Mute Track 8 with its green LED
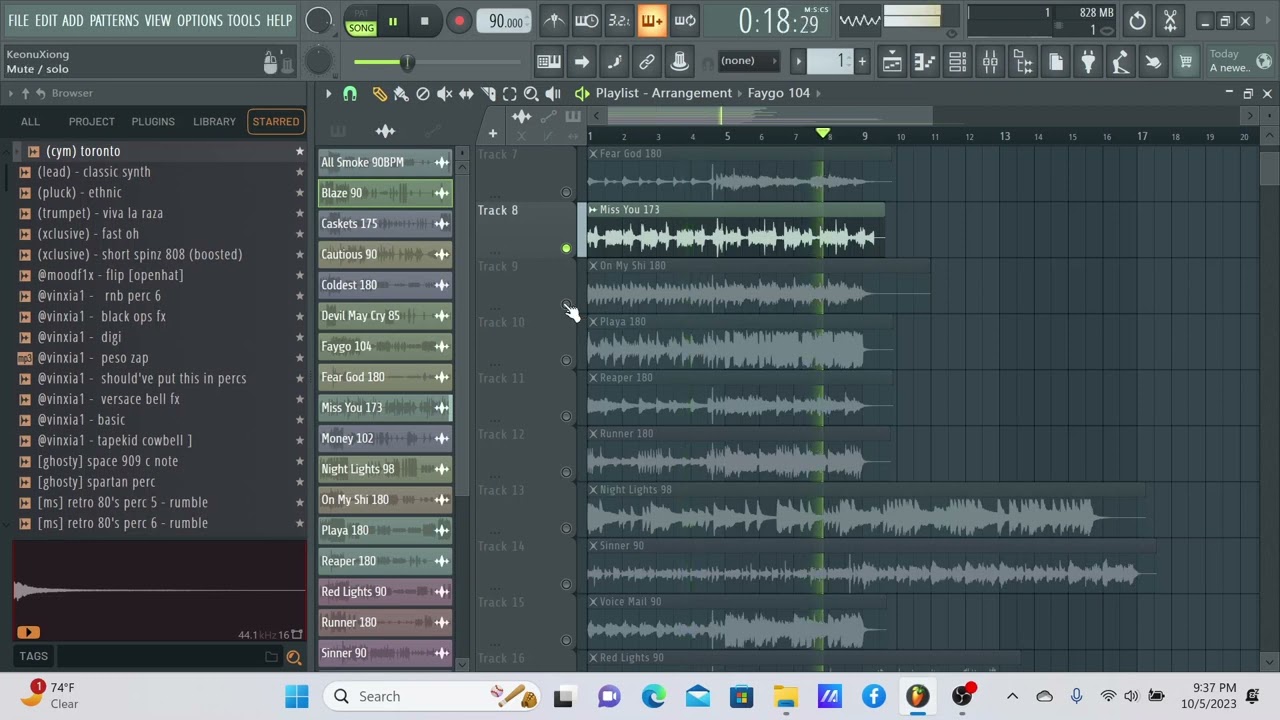1280x720 pixels. (566, 248)
